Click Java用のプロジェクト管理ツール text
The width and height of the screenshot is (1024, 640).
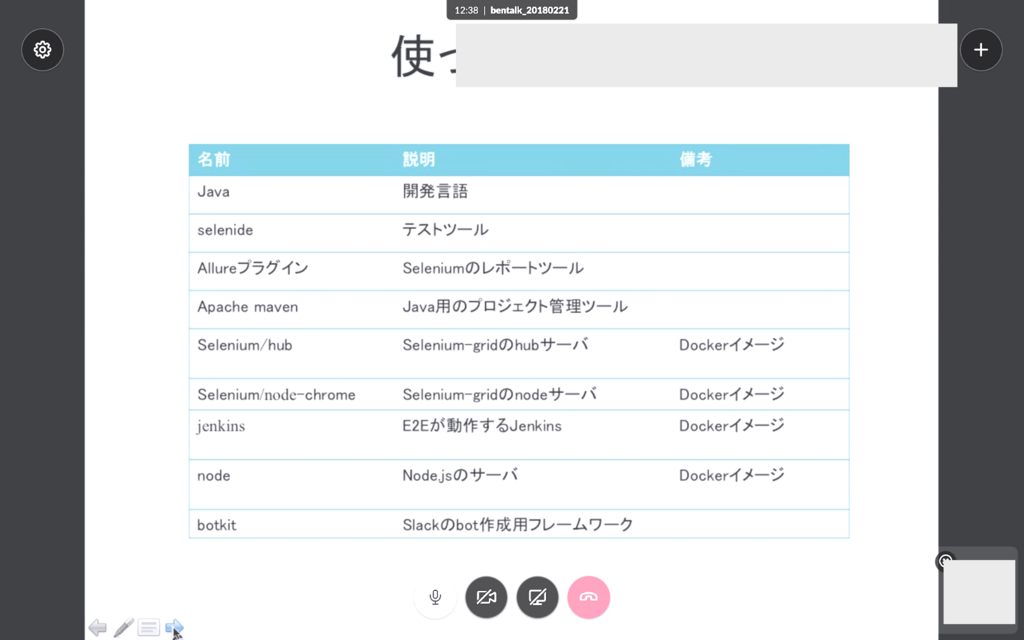point(515,306)
